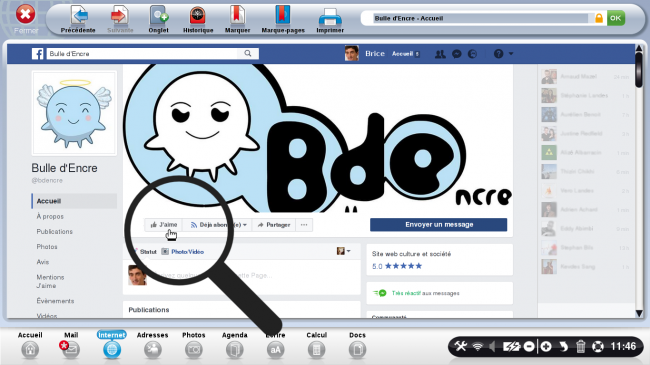The image size is (650, 365).
Task: Open chat with Adrien Achard
Action: point(585,210)
